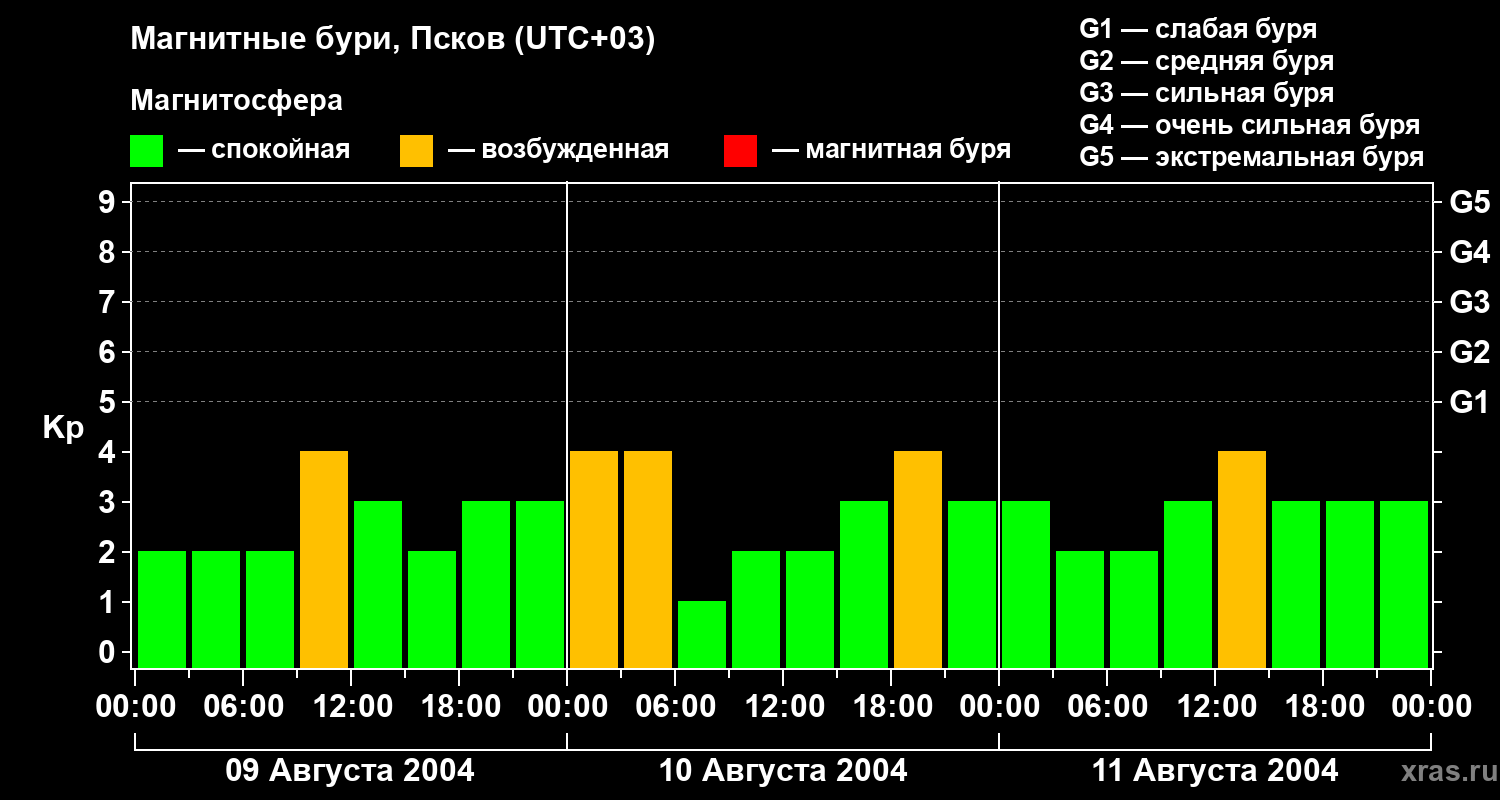Select the orange evening bar on 10 August
Image resolution: width=1500 pixels, height=800 pixels.
click(918, 560)
